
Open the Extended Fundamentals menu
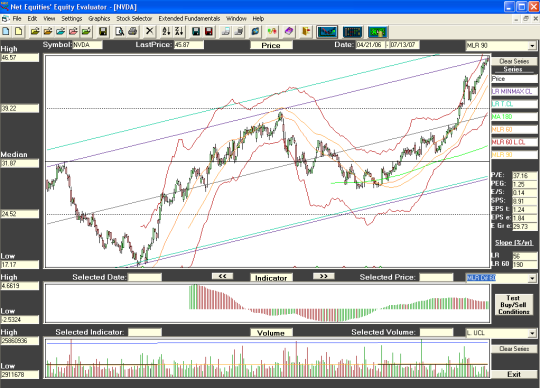(189, 19)
